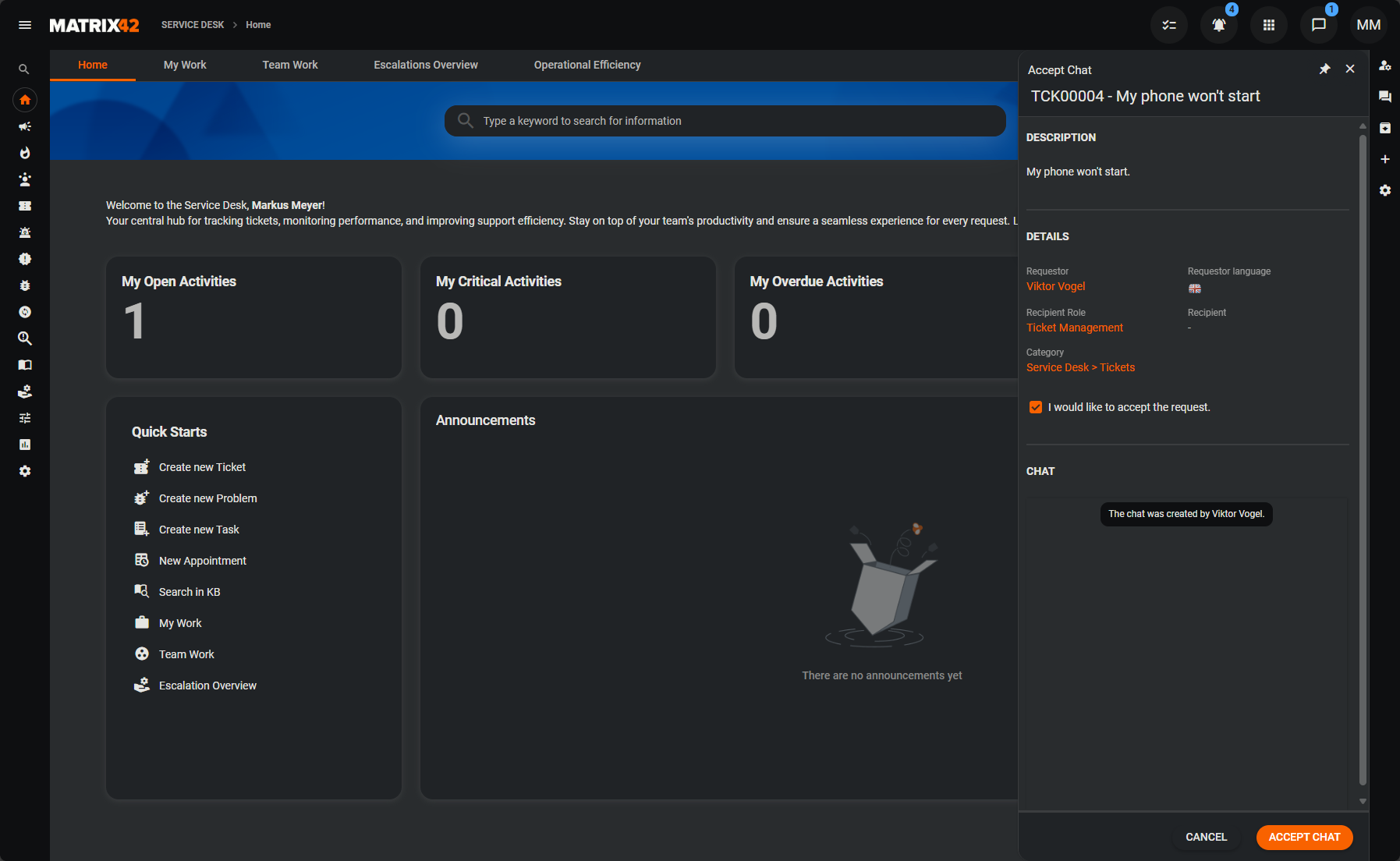Click the plus icon in right rail
1400x861 pixels.
click(x=1385, y=159)
